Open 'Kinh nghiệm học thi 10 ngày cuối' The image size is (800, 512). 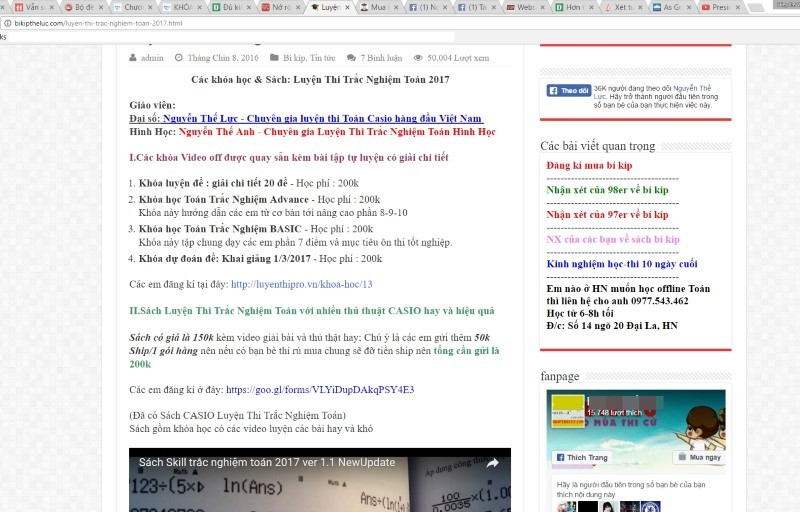(x=621, y=264)
